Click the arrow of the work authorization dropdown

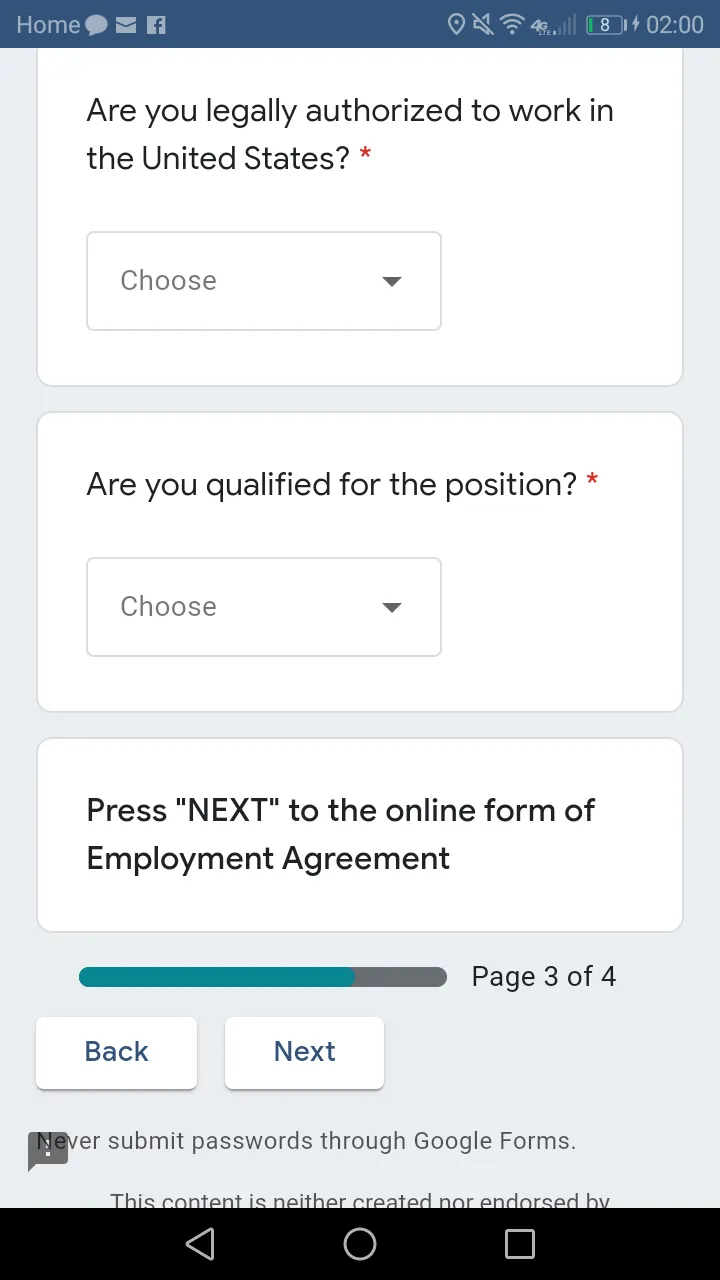[392, 282]
